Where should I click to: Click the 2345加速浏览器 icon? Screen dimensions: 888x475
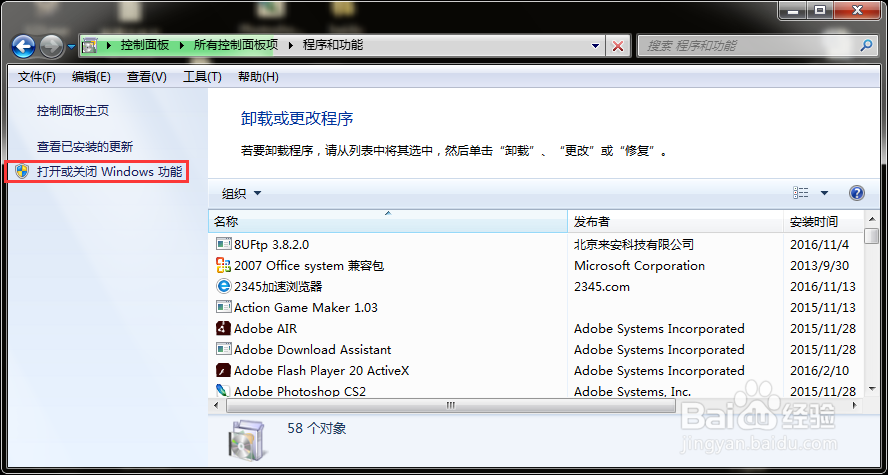point(224,286)
